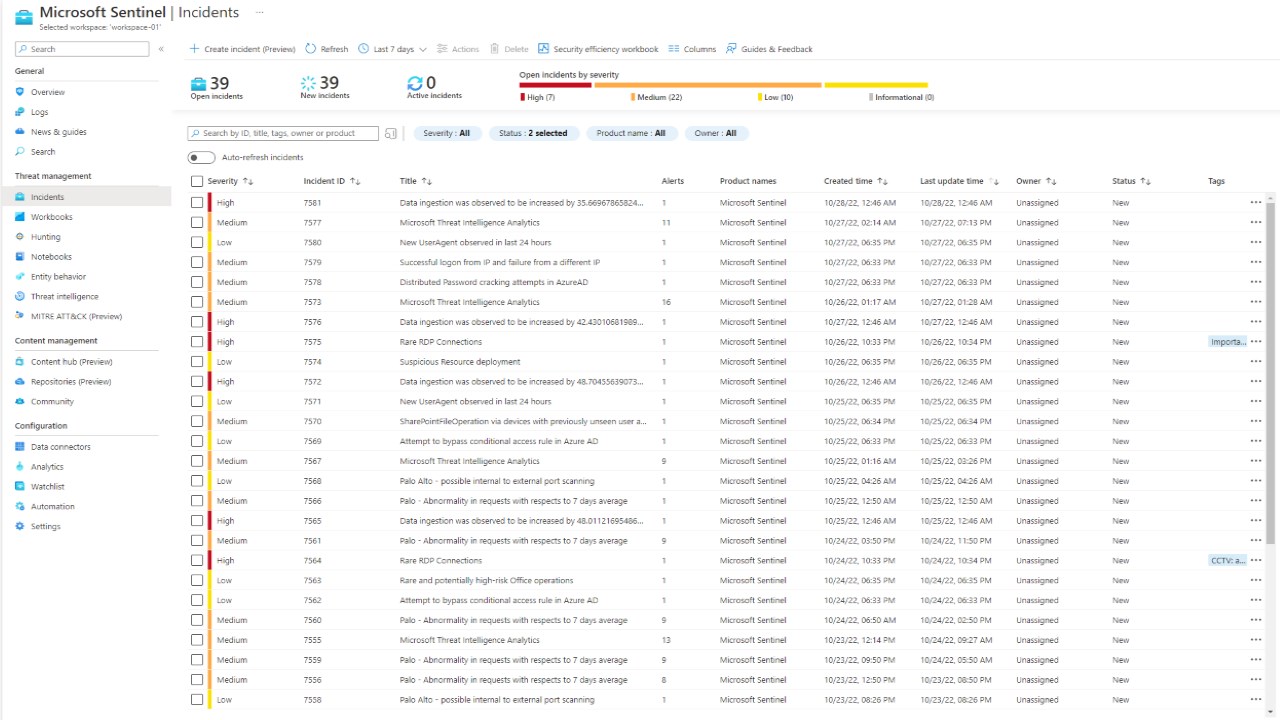Check the select-all incidents checkbox

(197, 182)
